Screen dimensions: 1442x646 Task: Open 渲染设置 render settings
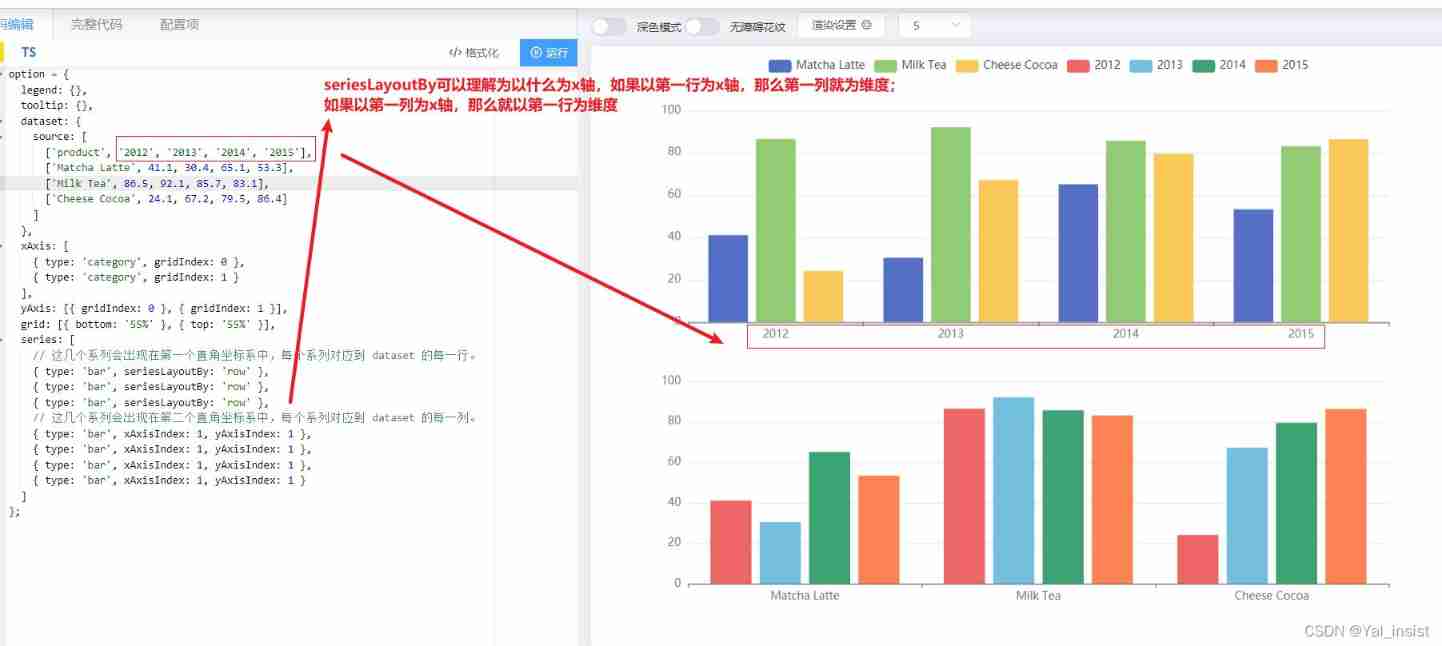click(x=841, y=25)
